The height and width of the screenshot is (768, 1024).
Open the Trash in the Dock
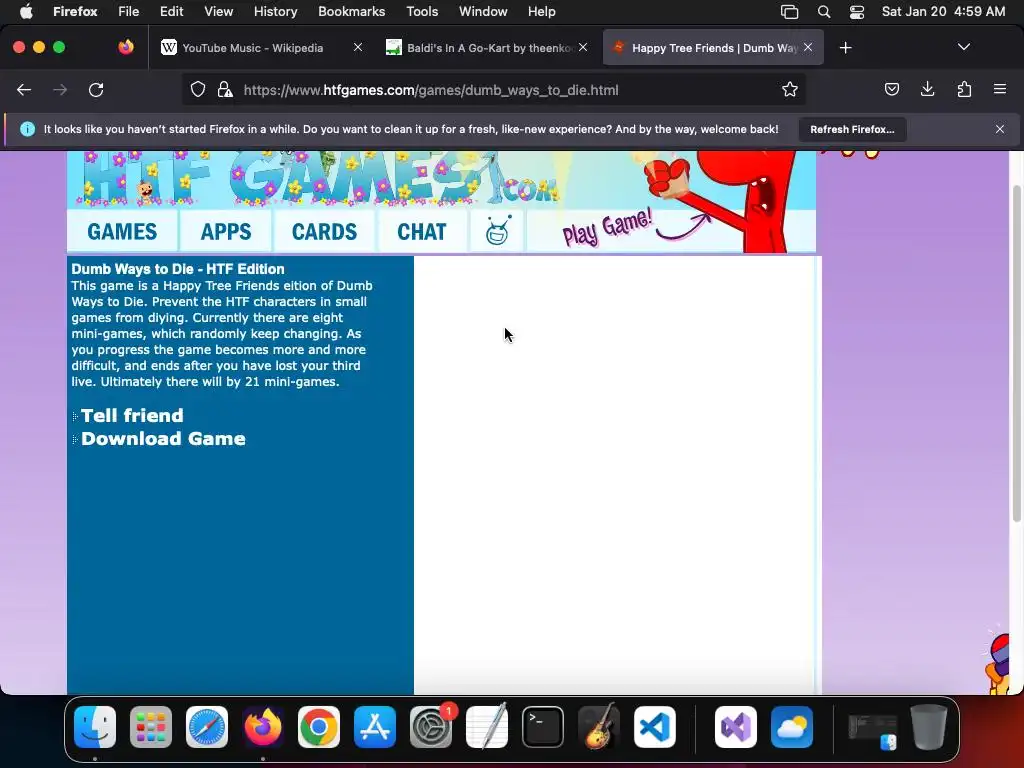click(928, 727)
